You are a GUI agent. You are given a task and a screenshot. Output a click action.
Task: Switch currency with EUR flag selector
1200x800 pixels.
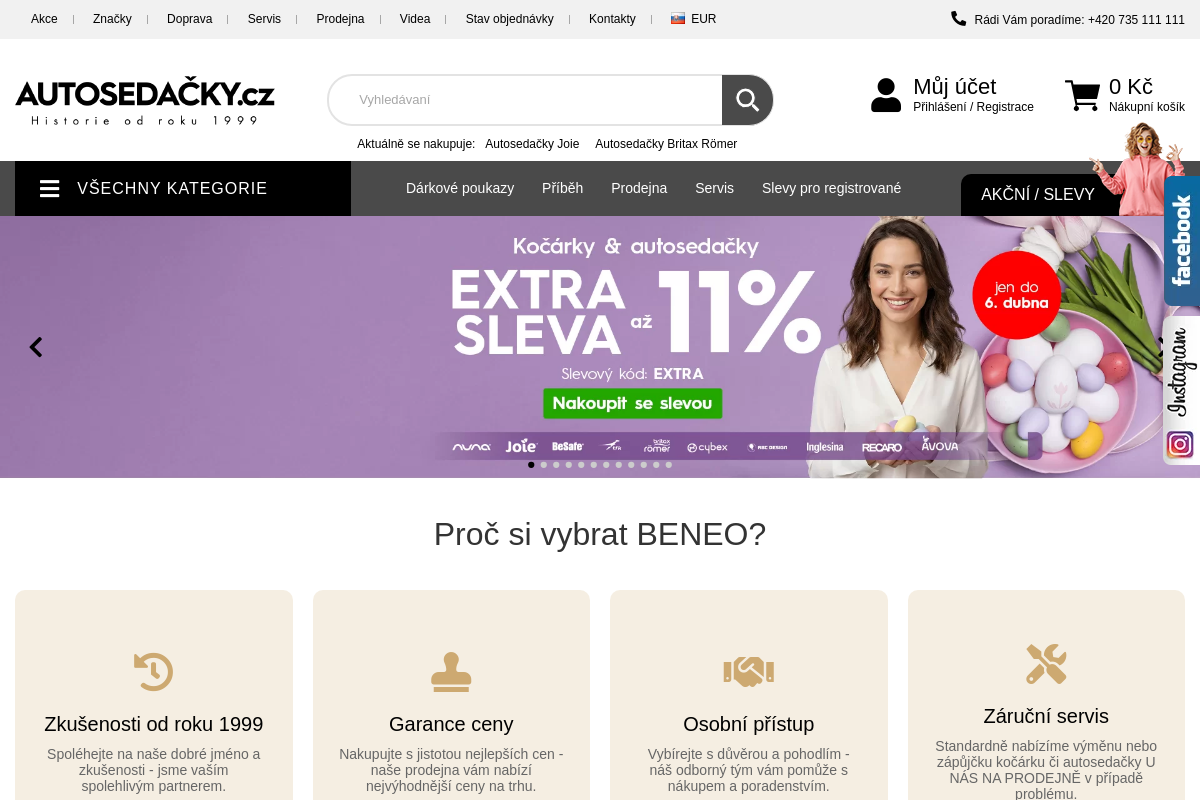(694, 18)
